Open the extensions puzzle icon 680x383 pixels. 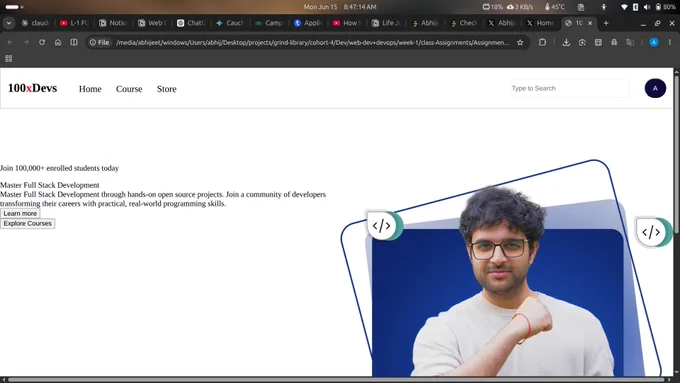point(542,43)
